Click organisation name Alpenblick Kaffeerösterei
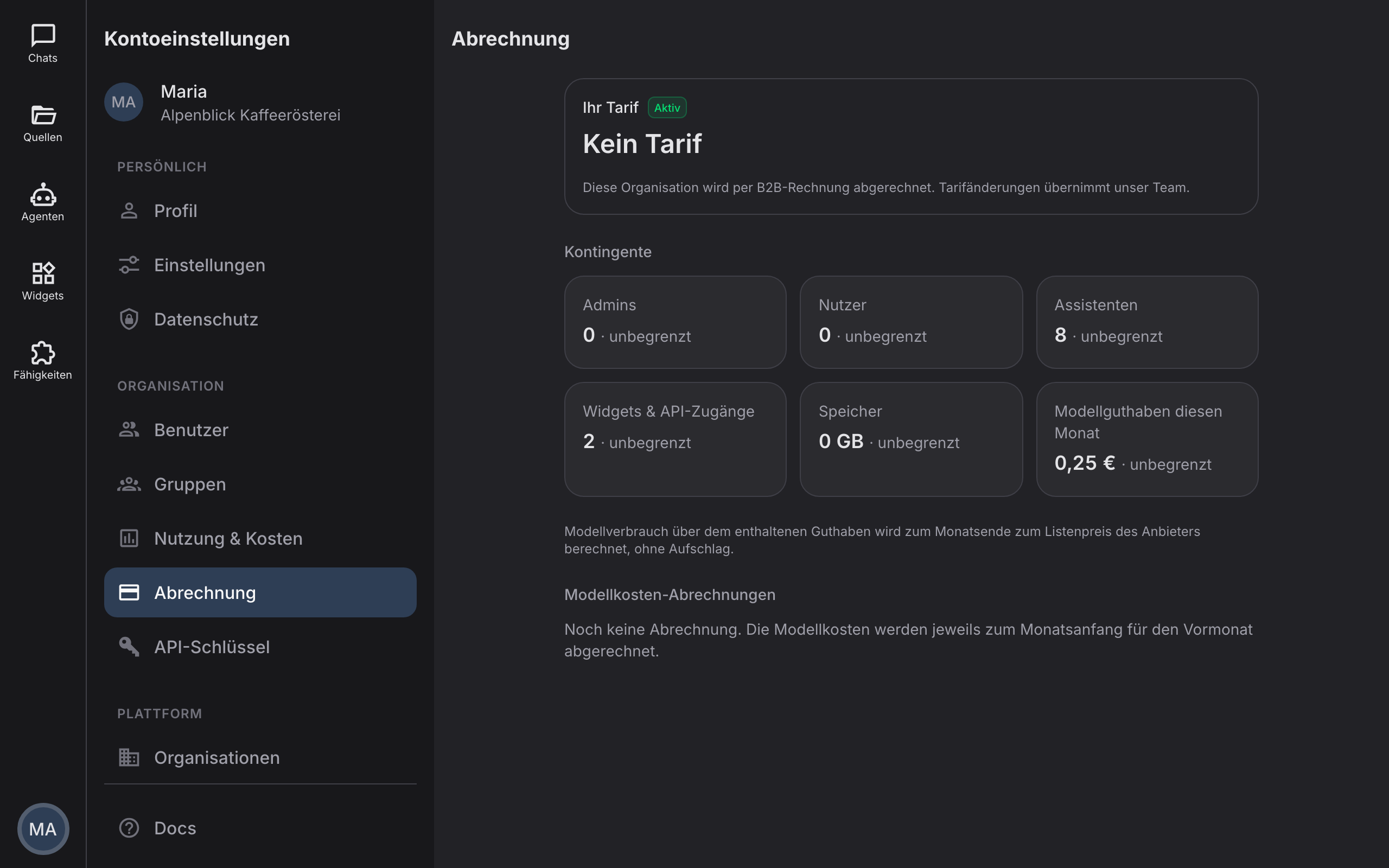1389x868 pixels. (250, 116)
